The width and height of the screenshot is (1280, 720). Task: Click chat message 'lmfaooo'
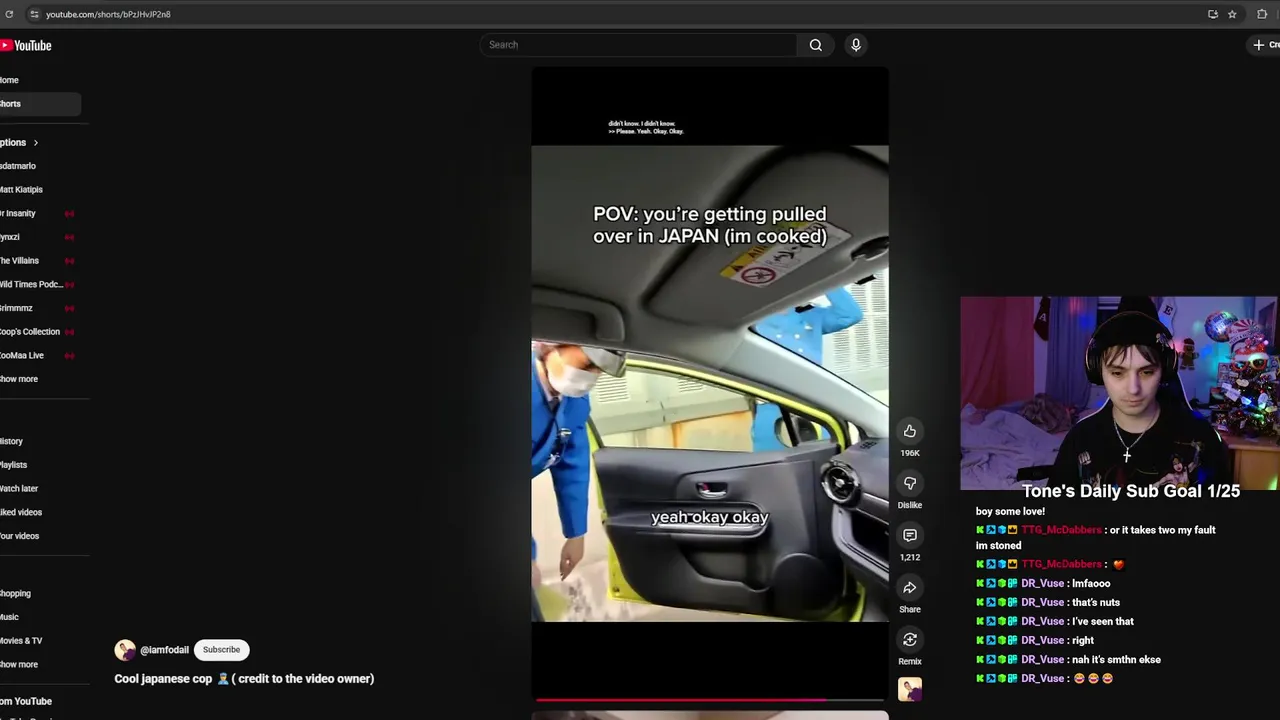click(1091, 584)
